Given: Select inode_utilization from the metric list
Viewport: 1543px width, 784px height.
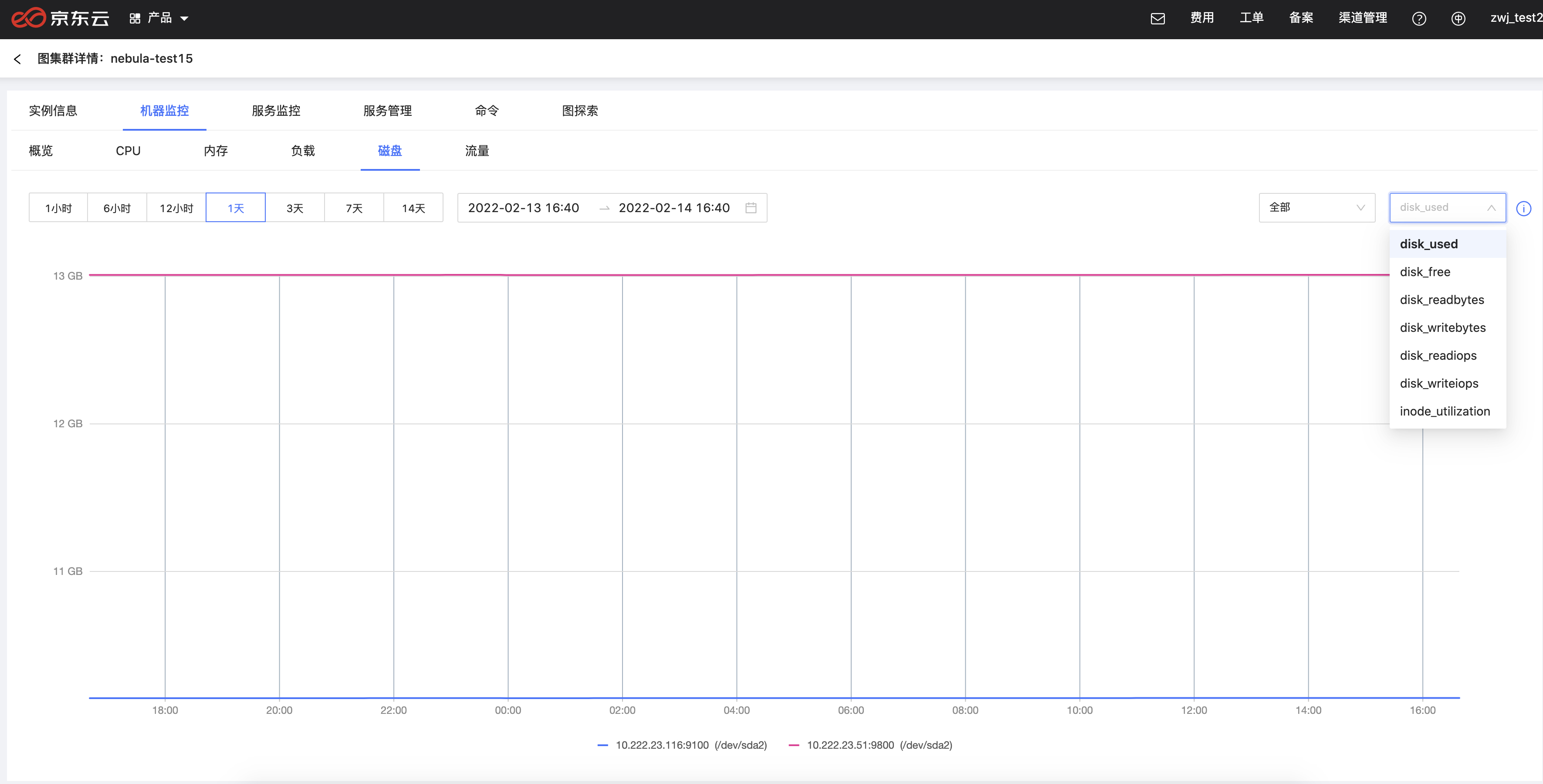Looking at the screenshot, I should click(1447, 412).
